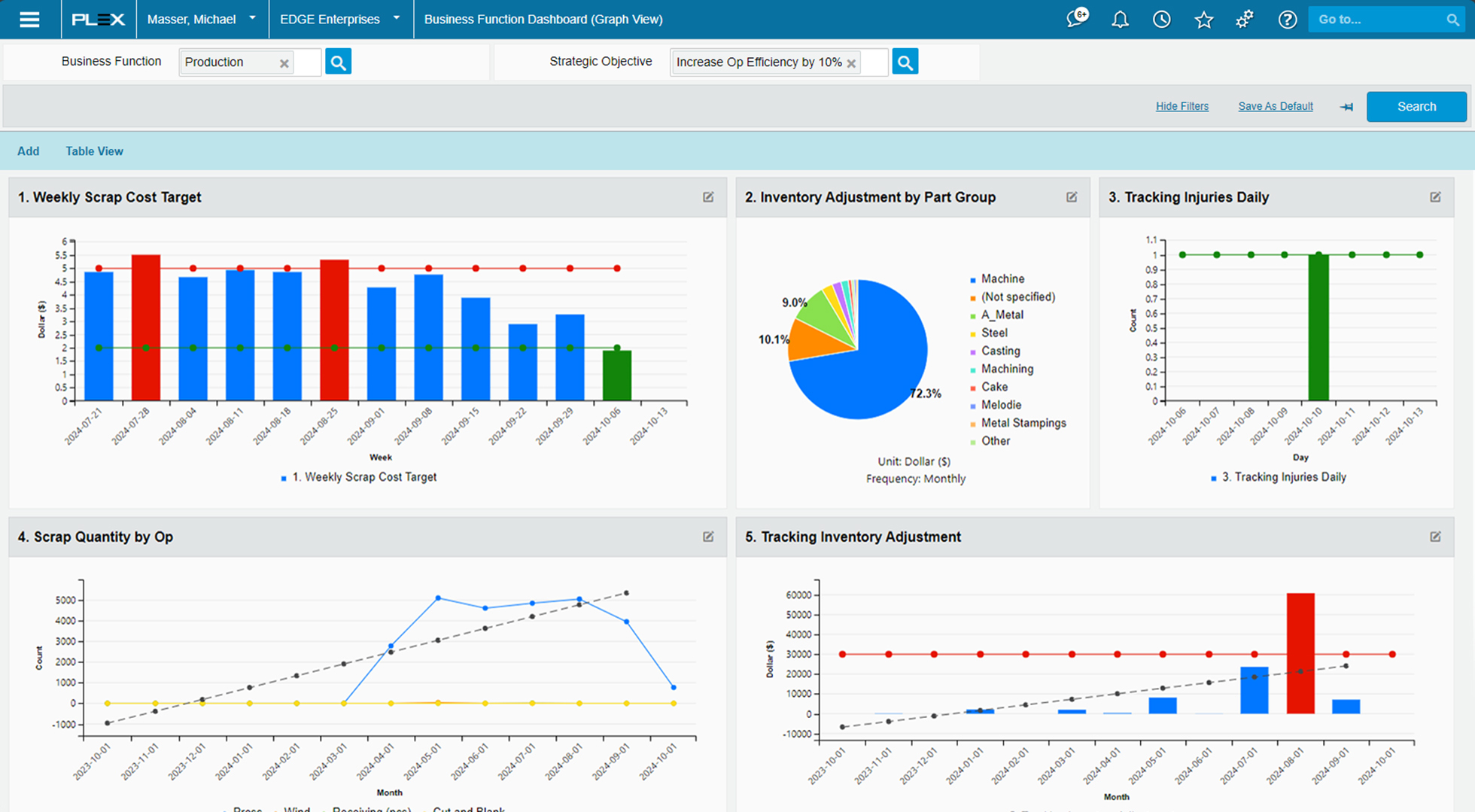Clear the Increase Op Efficiency strategic objective filter
This screenshot has height=812, width=1475.
coord(852,62)
